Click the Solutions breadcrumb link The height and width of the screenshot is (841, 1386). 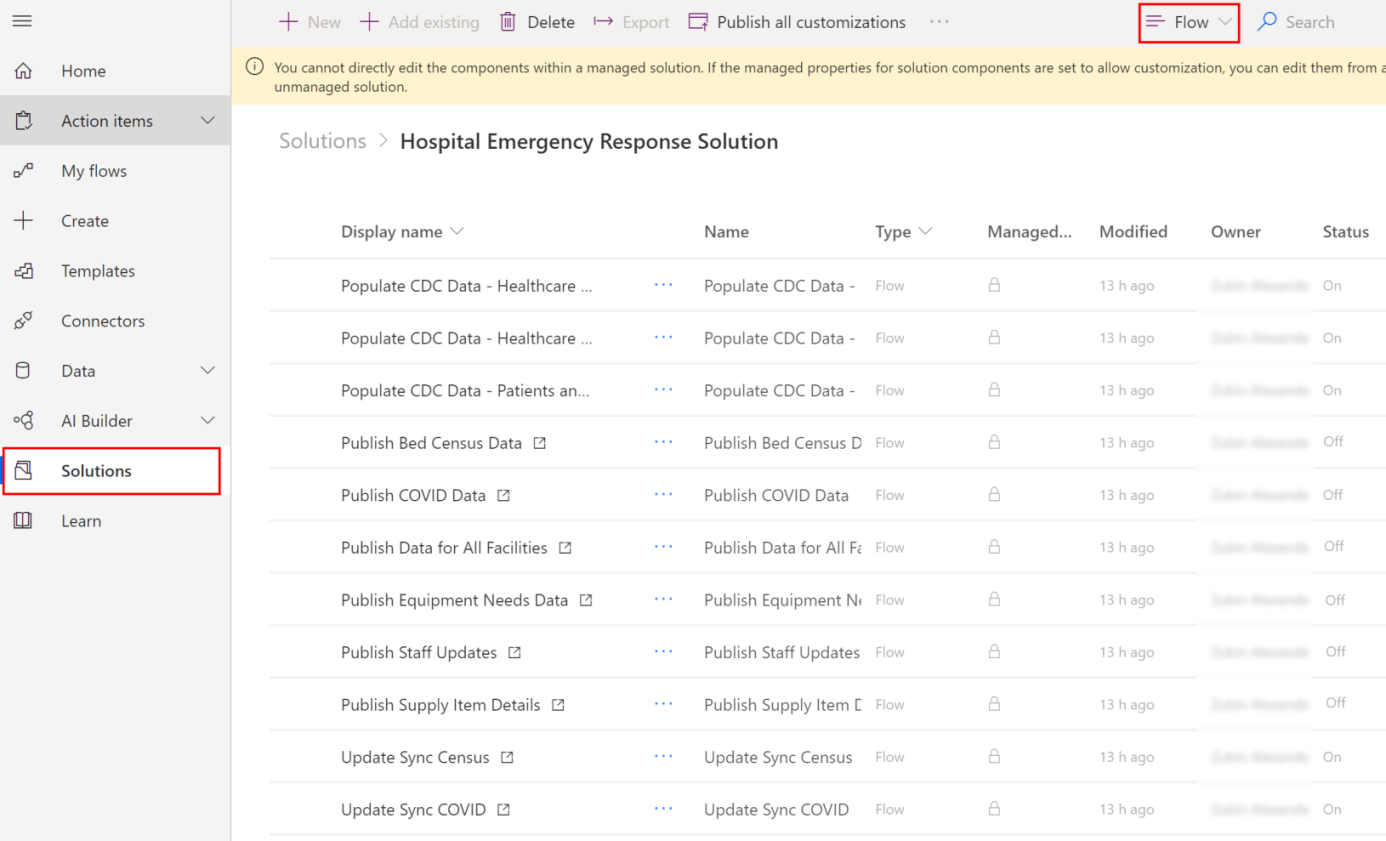[323, 141]
